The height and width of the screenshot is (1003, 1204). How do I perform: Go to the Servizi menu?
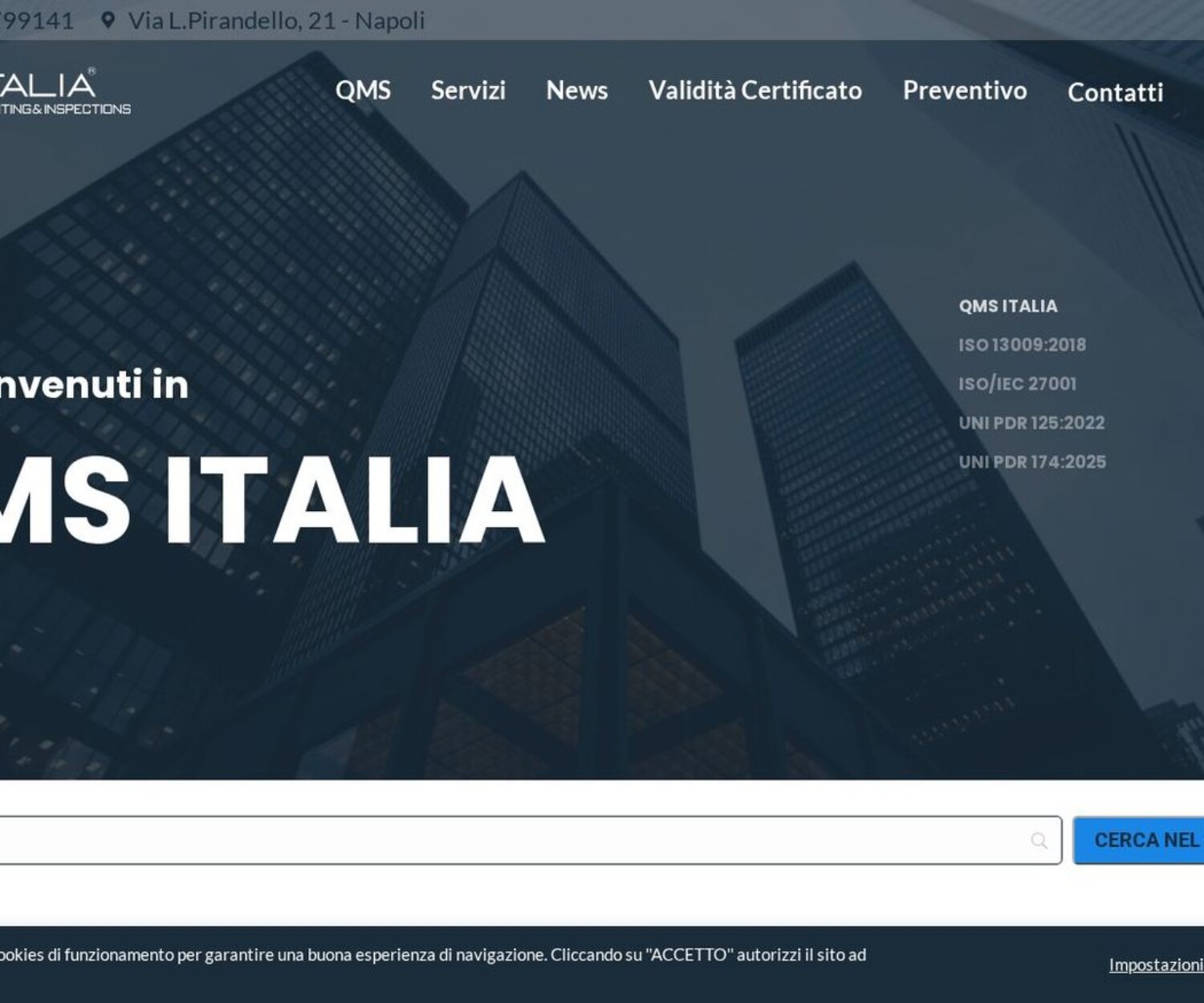pos(468,90)
